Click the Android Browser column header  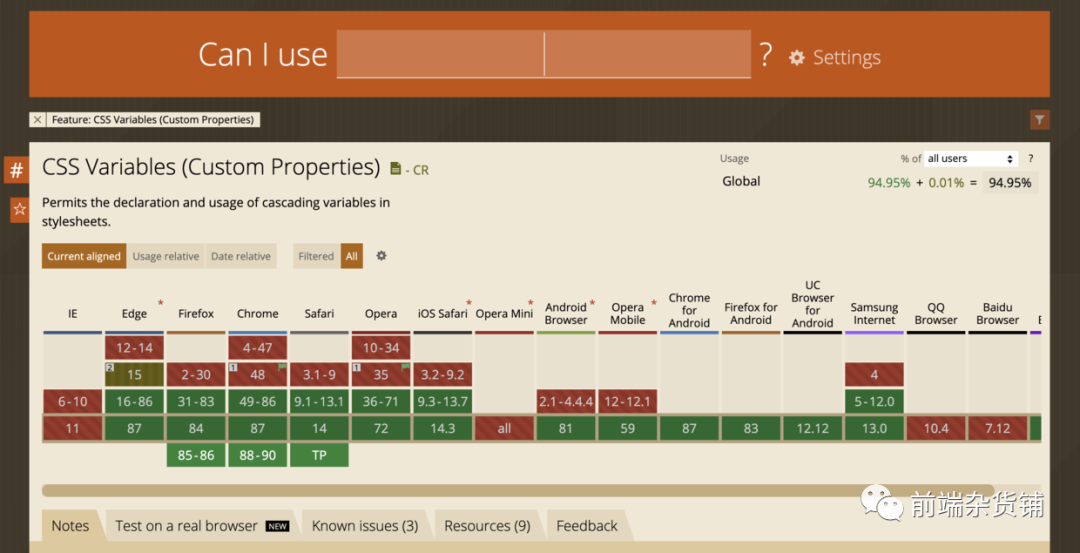566,313
